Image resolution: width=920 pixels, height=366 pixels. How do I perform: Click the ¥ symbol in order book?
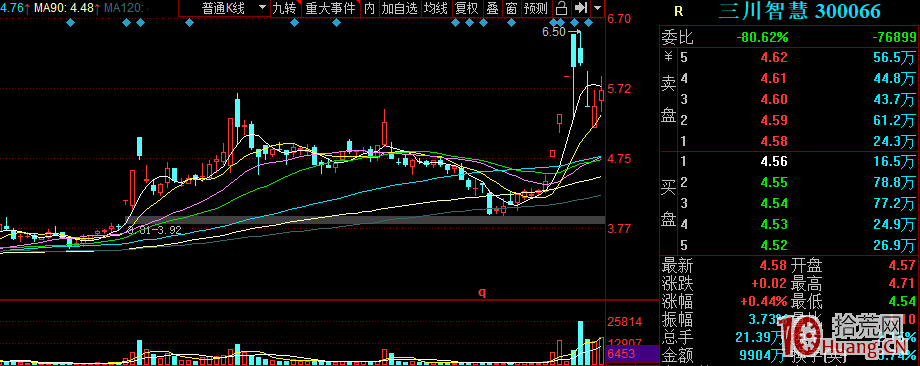coord(668,57)
